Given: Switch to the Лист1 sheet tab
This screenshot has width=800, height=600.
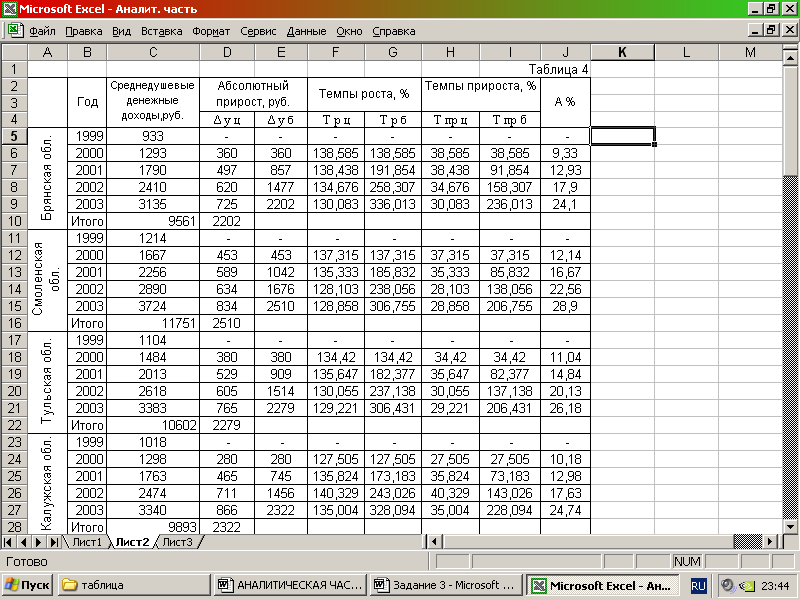Looking at the screenshot, I should tap(87, 542).
